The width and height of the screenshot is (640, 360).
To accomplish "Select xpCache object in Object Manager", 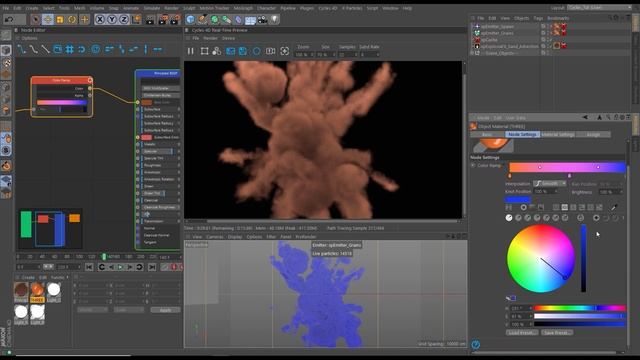I will (x=489, y=40).
